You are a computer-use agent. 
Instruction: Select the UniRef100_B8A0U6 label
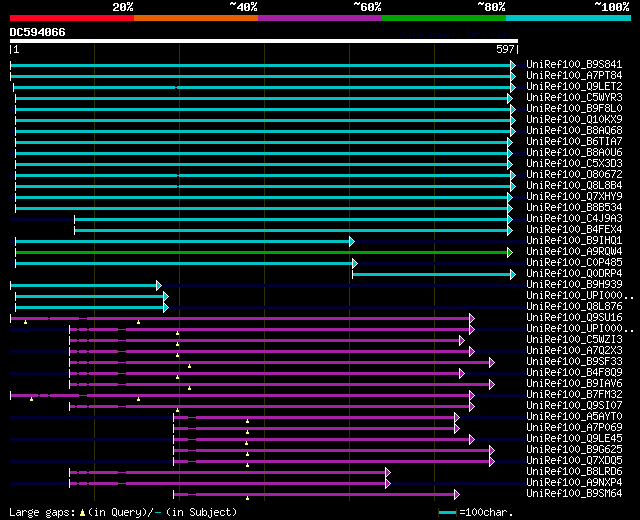pyautogui.click(x=574, y=153)
